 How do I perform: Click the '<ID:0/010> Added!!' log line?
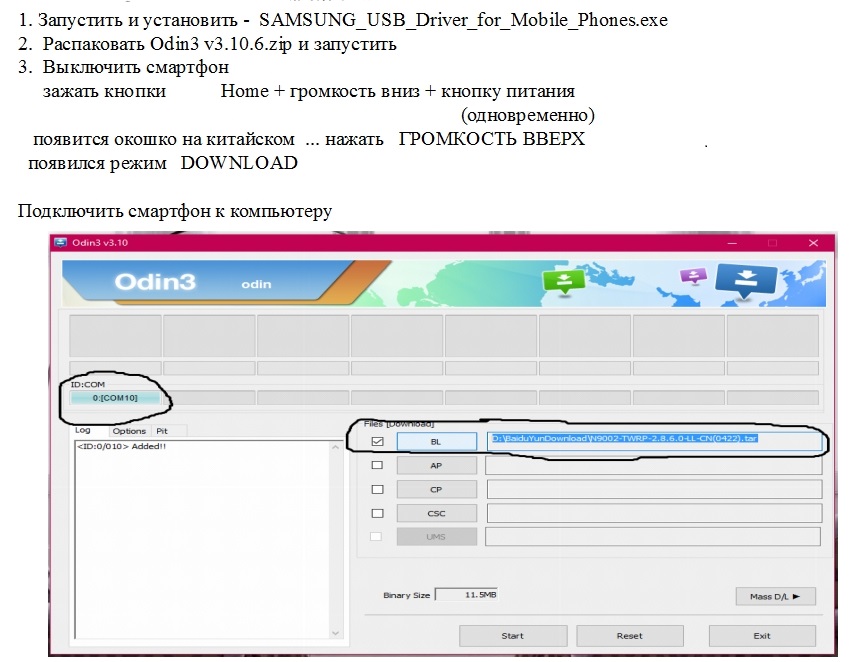(x=121, y=446)
